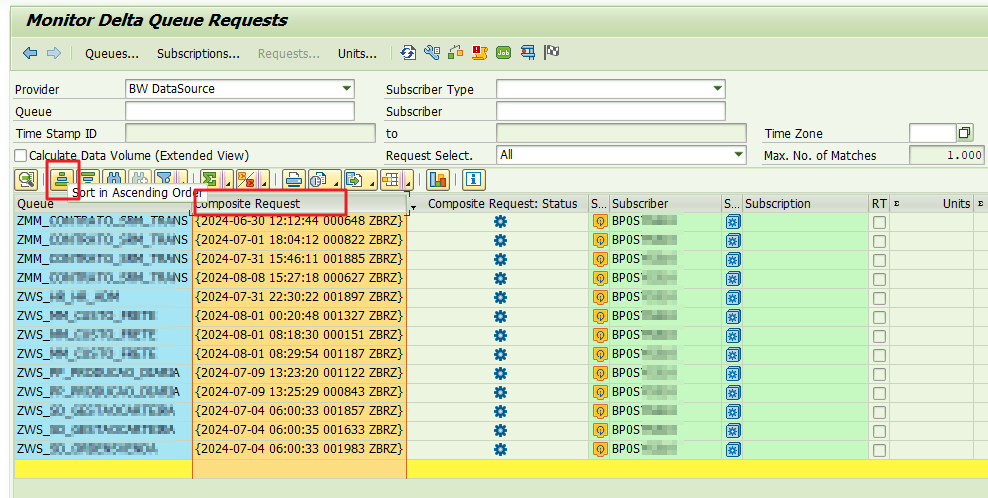The image size is (988, 498).
Task: Select the RT column header
Action: (879, 204)
